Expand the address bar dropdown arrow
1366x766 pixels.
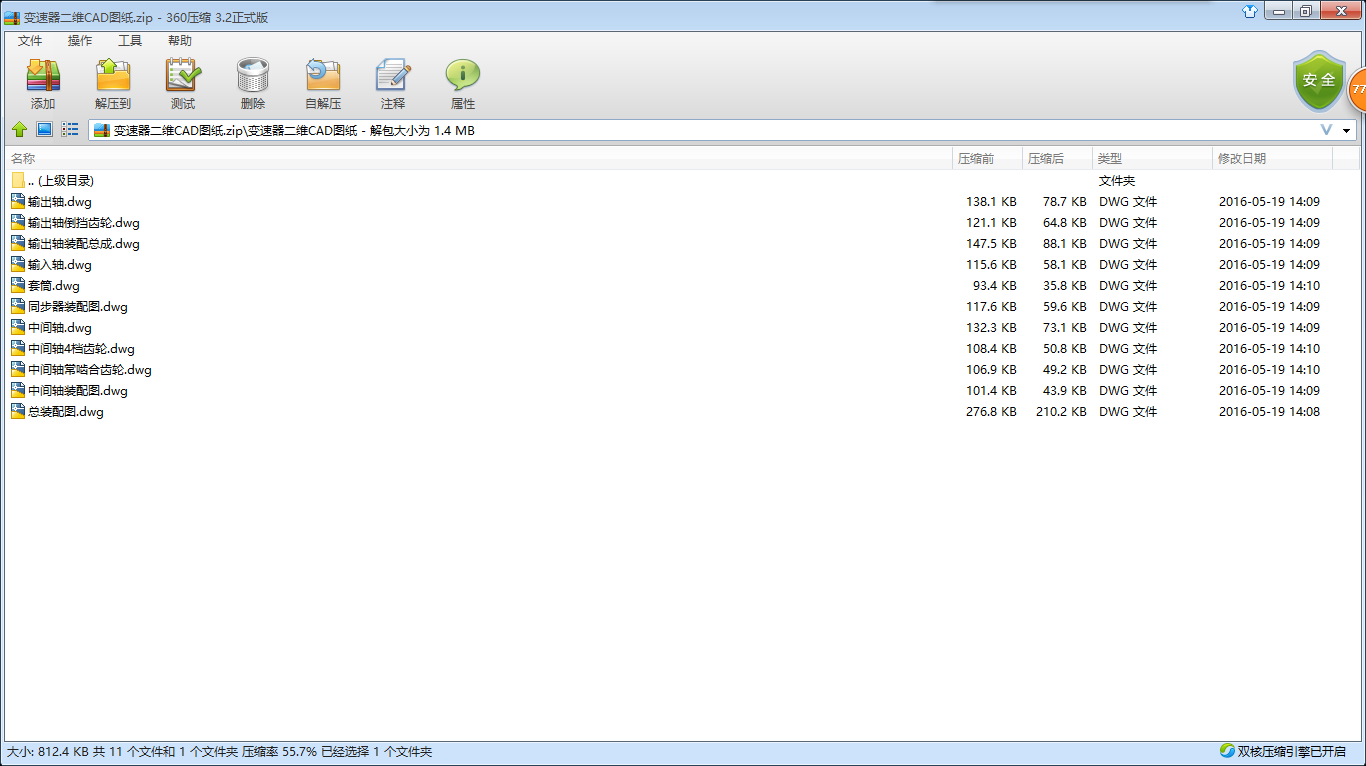1347,131
